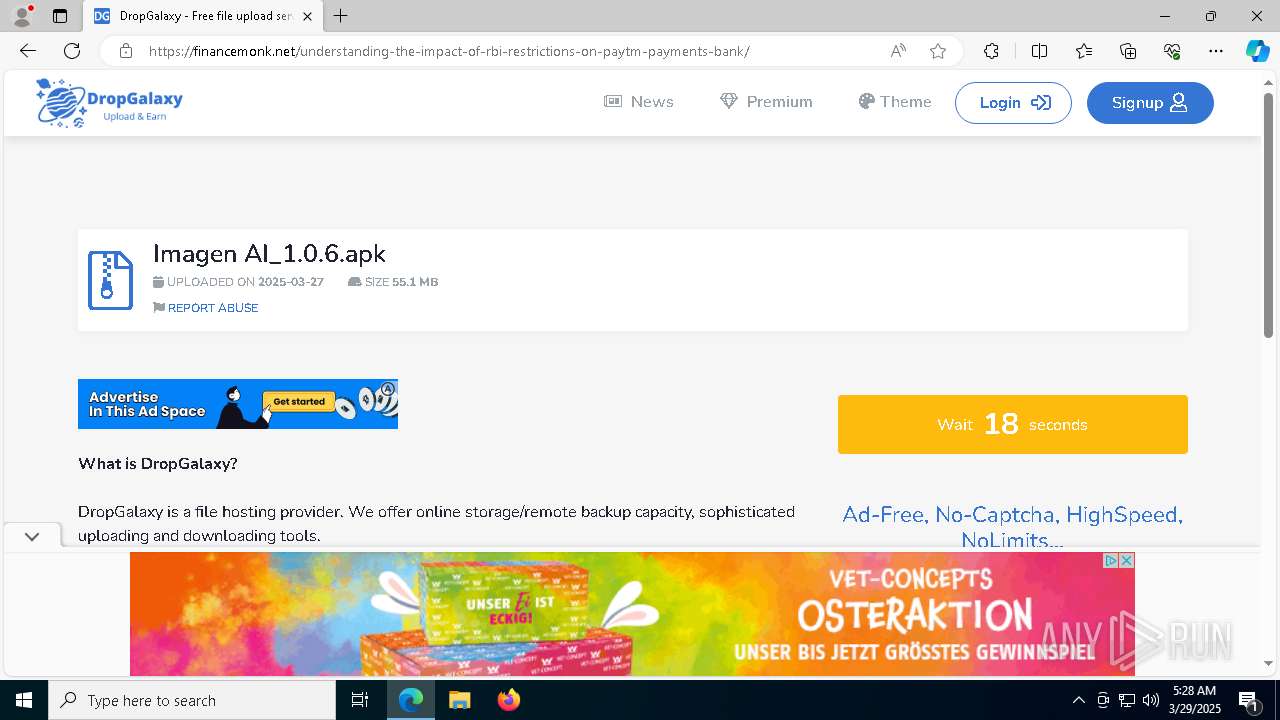
Task: Open Task View on taskbar
Action: point(360,700)
